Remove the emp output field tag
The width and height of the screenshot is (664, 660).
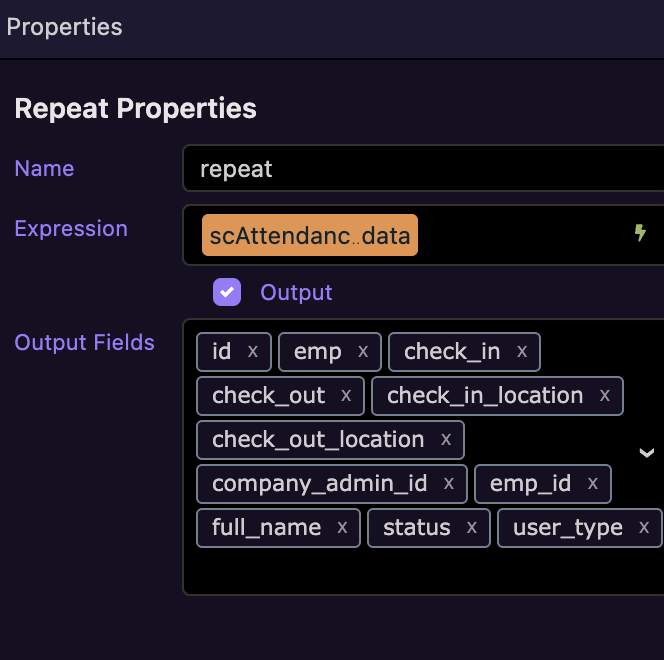[x=363, y=352]
